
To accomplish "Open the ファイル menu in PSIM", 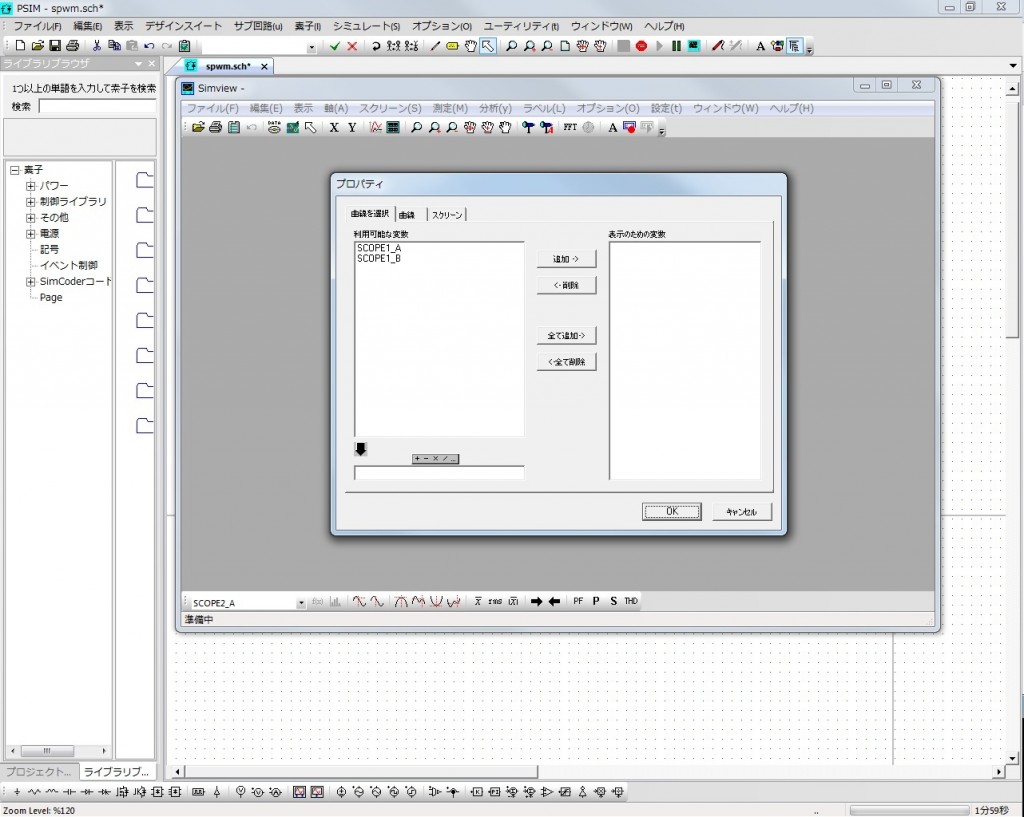I will [x=37, y=26].
